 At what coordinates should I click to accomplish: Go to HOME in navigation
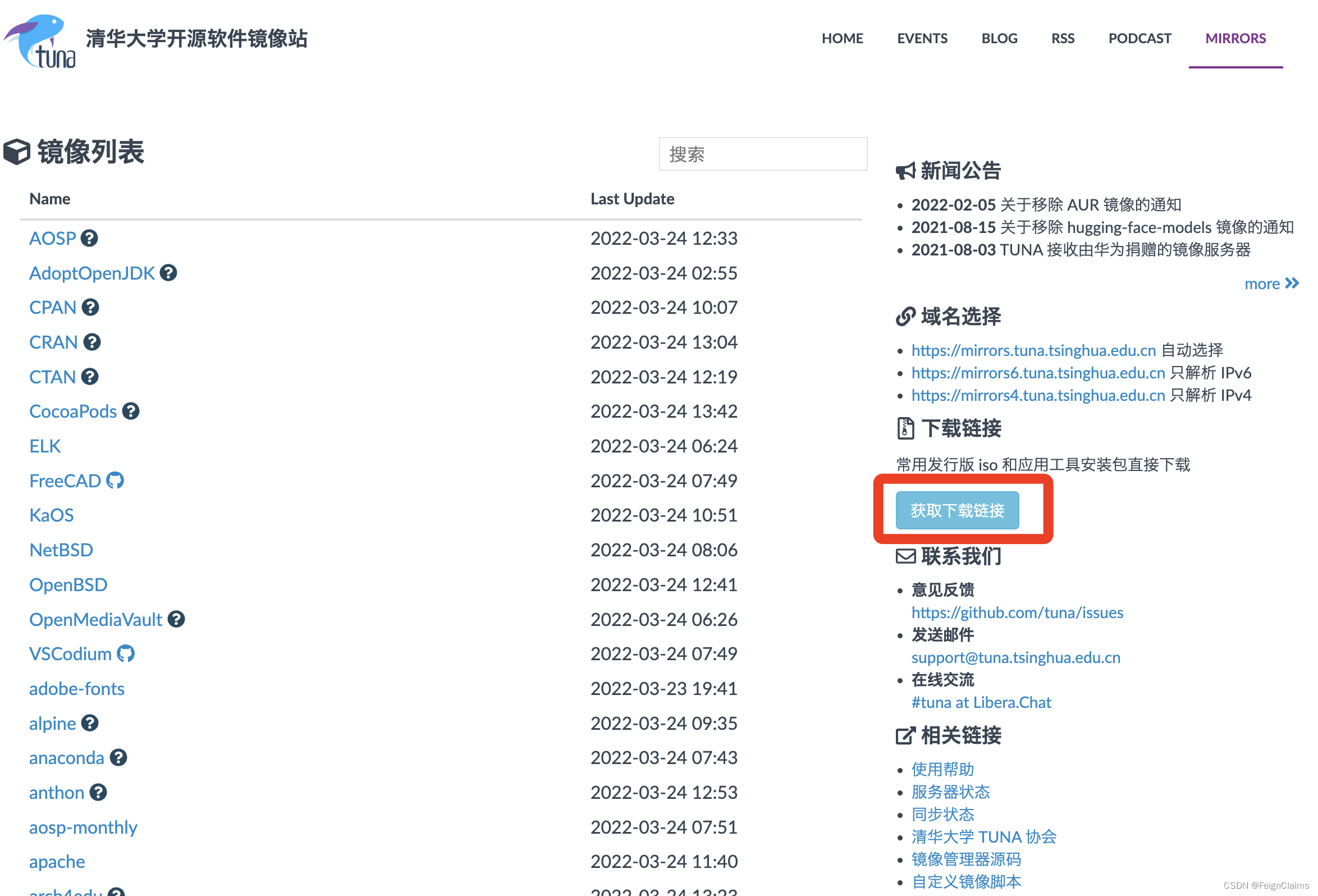click(x=842, y=39)
